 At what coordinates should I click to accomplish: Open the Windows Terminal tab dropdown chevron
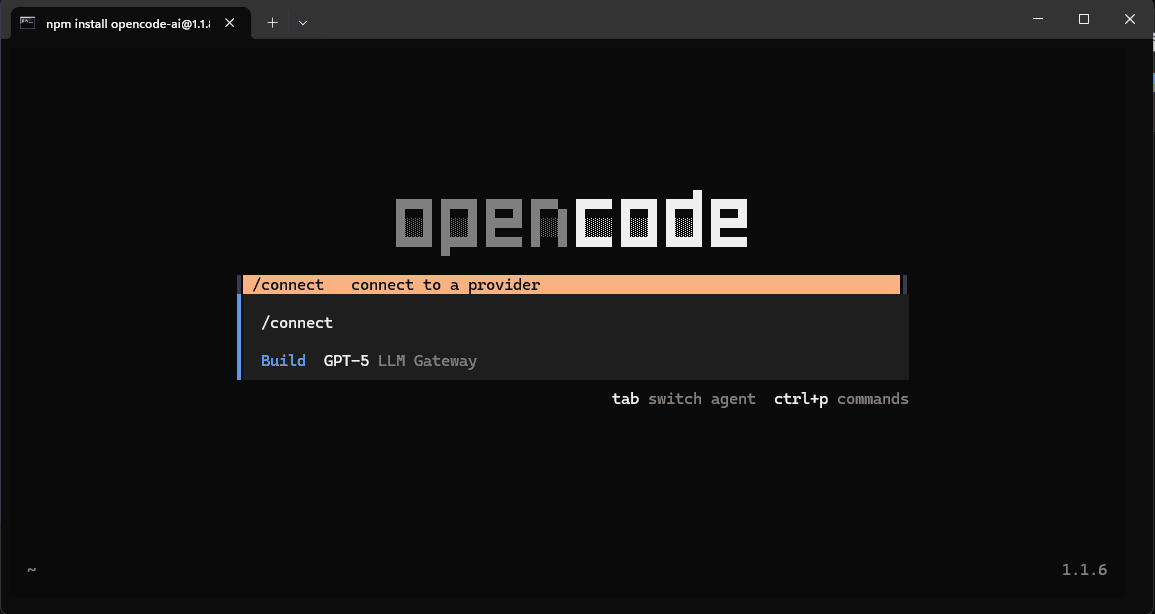[303, 22]
